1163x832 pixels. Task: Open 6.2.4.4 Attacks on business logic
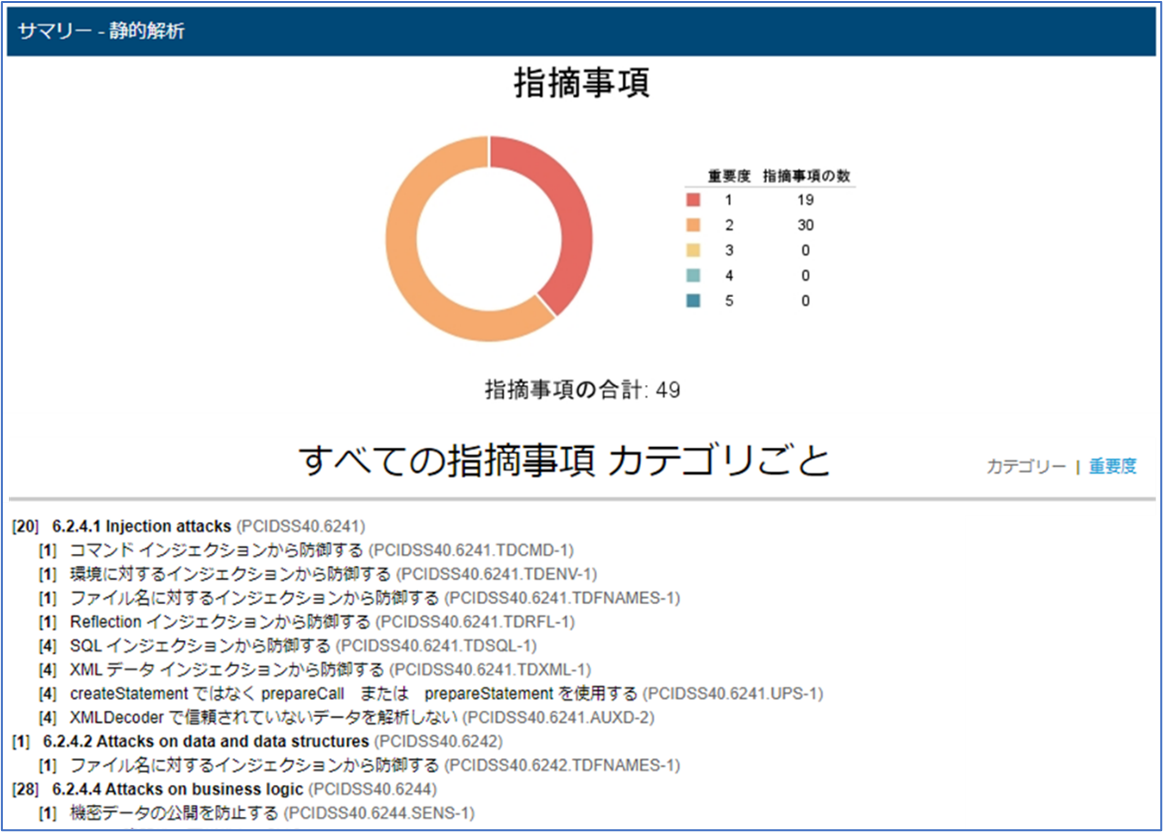click(174, 789)
